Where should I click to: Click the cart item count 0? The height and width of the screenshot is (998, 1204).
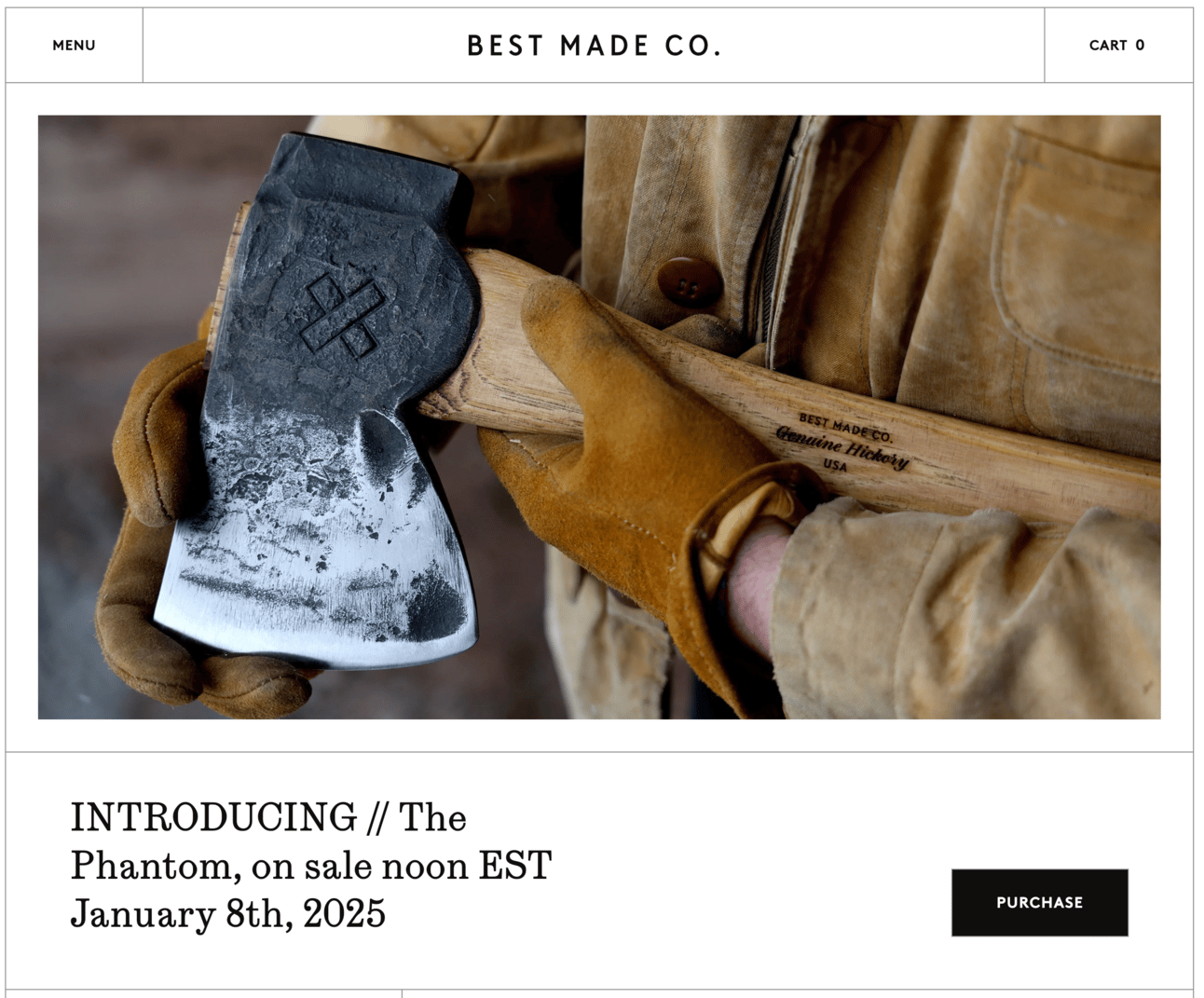[1140, 45]
